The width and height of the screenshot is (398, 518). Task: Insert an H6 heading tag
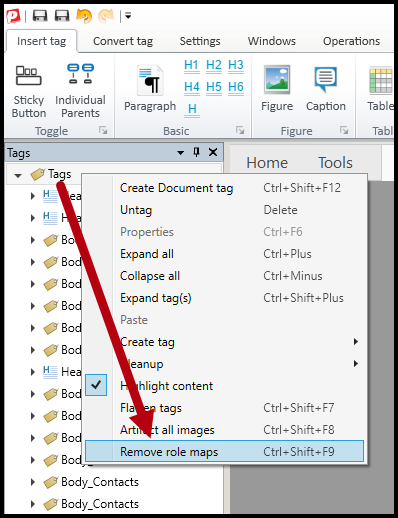(236, 87)
